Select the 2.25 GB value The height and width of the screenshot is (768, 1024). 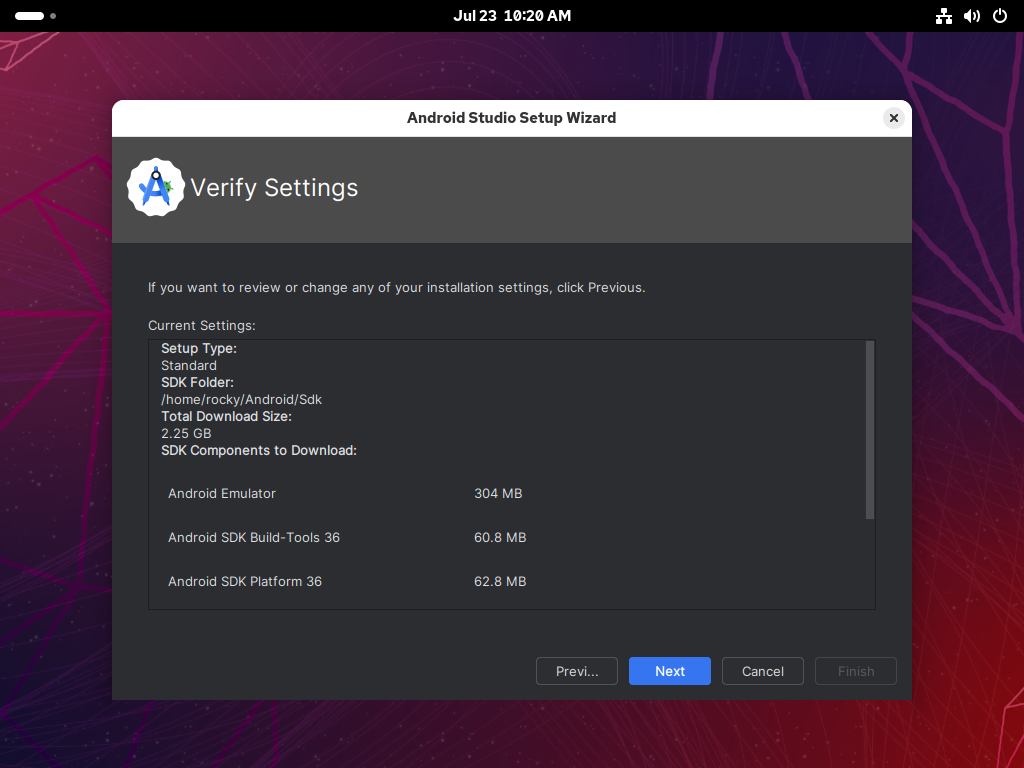point(186,434)
